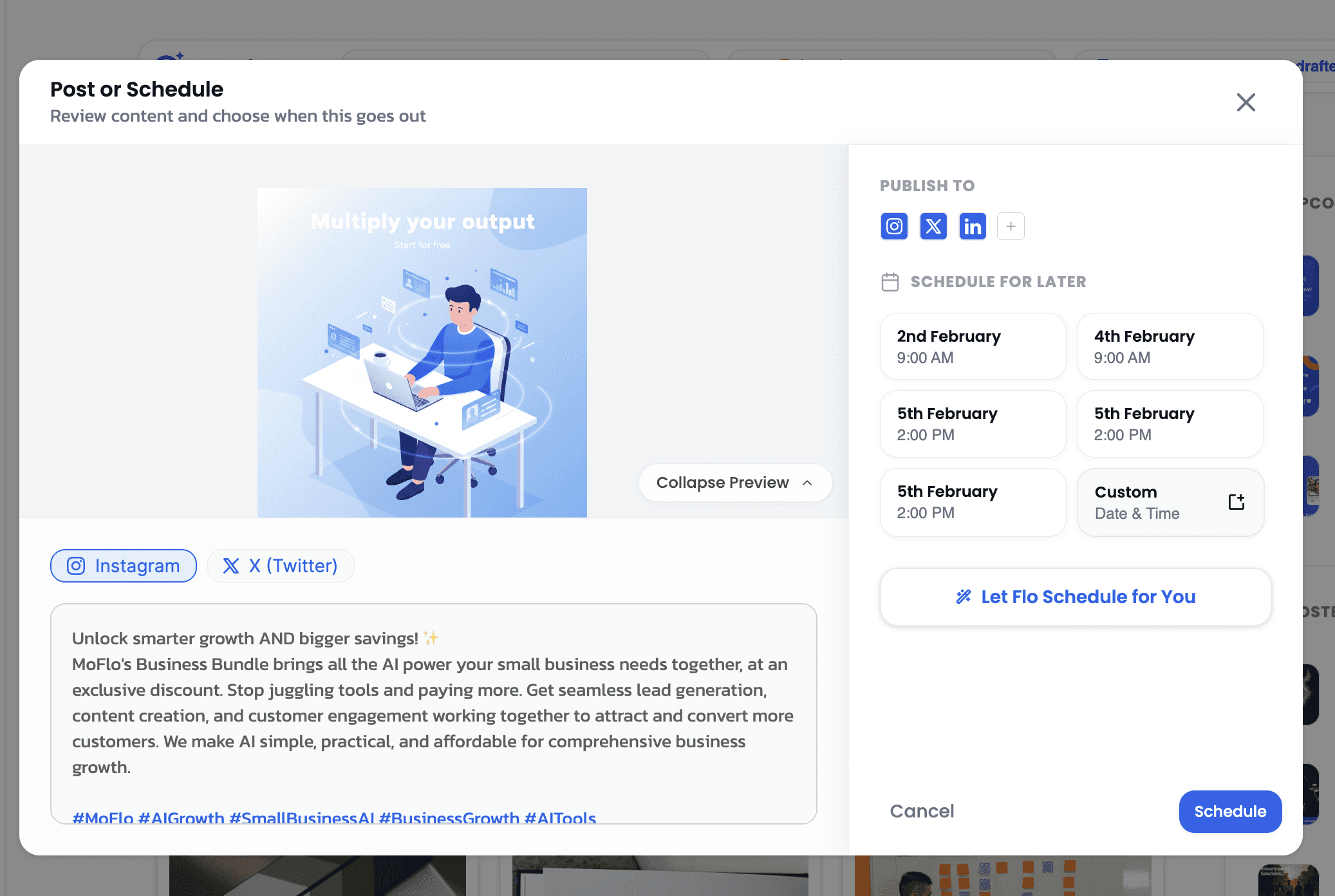Click the magic wand icon on Flo button
Viewport: 1335px width, 896px height.
[x=963, y=597]
